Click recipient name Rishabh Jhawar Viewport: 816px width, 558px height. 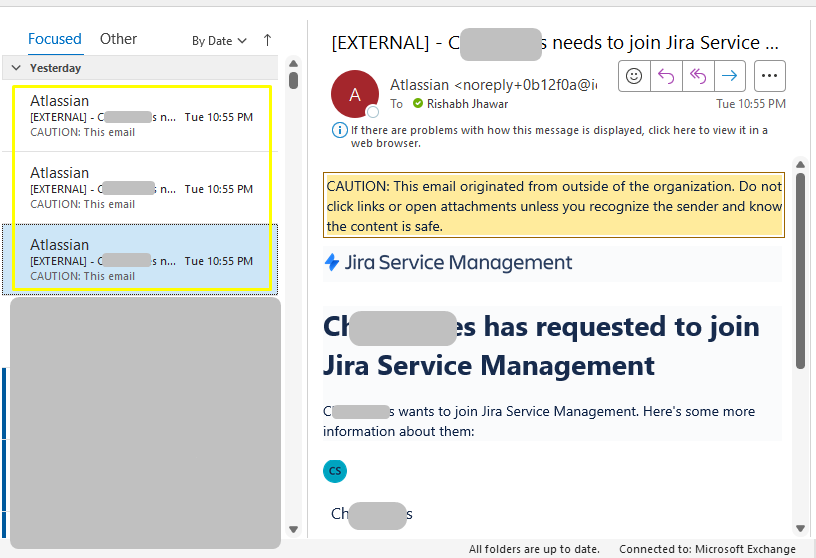click(467, 104)
